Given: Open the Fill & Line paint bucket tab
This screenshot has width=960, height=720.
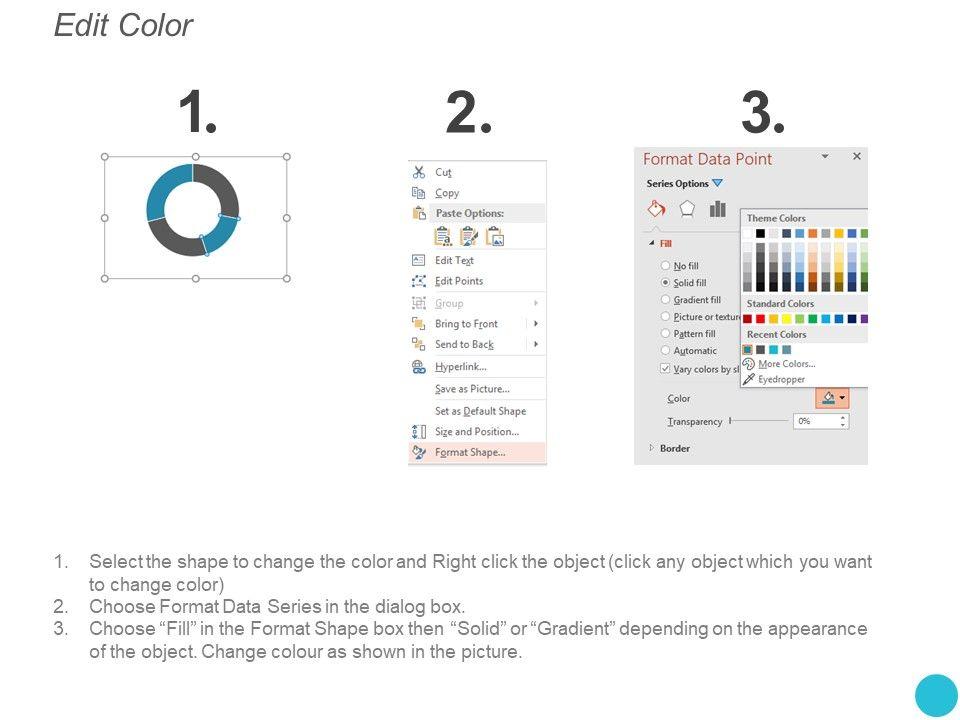Looking at the screenshot, I should click(656, 209).
